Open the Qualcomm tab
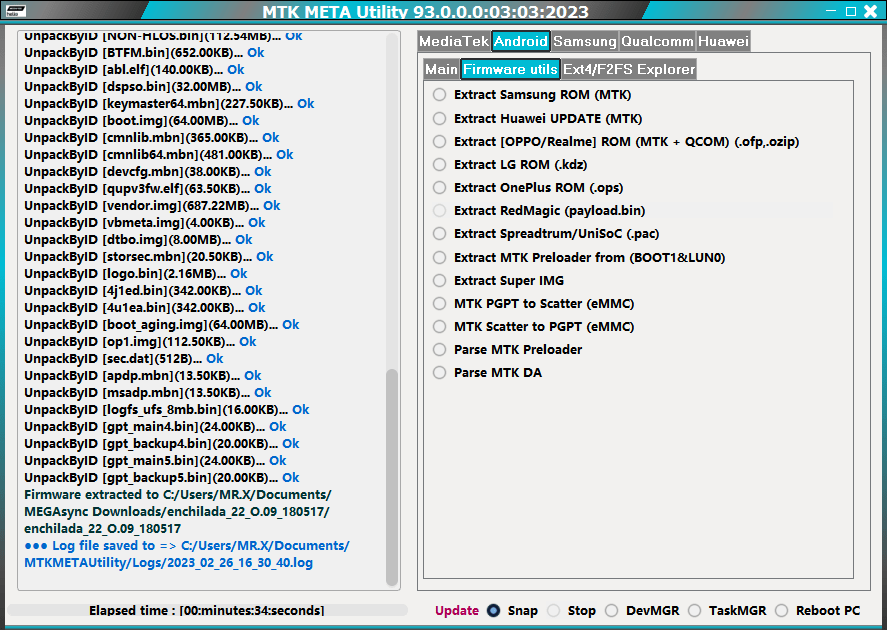887x630 pixels. [657, 41]
